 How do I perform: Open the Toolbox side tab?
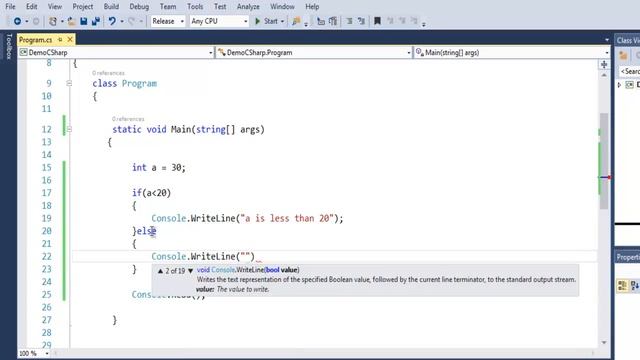click(9, 47)
